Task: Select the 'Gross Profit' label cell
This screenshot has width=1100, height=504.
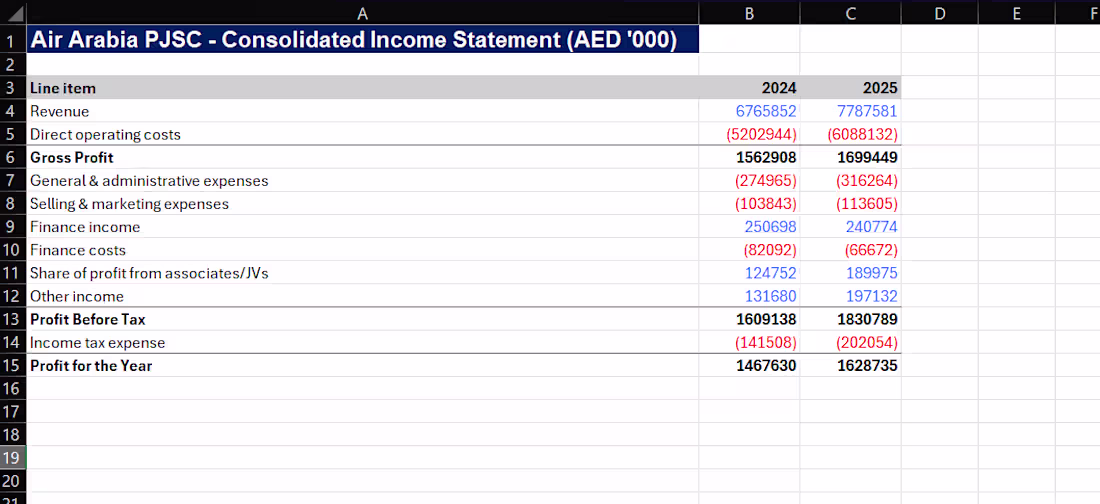Action: click(x=363, y=157)
